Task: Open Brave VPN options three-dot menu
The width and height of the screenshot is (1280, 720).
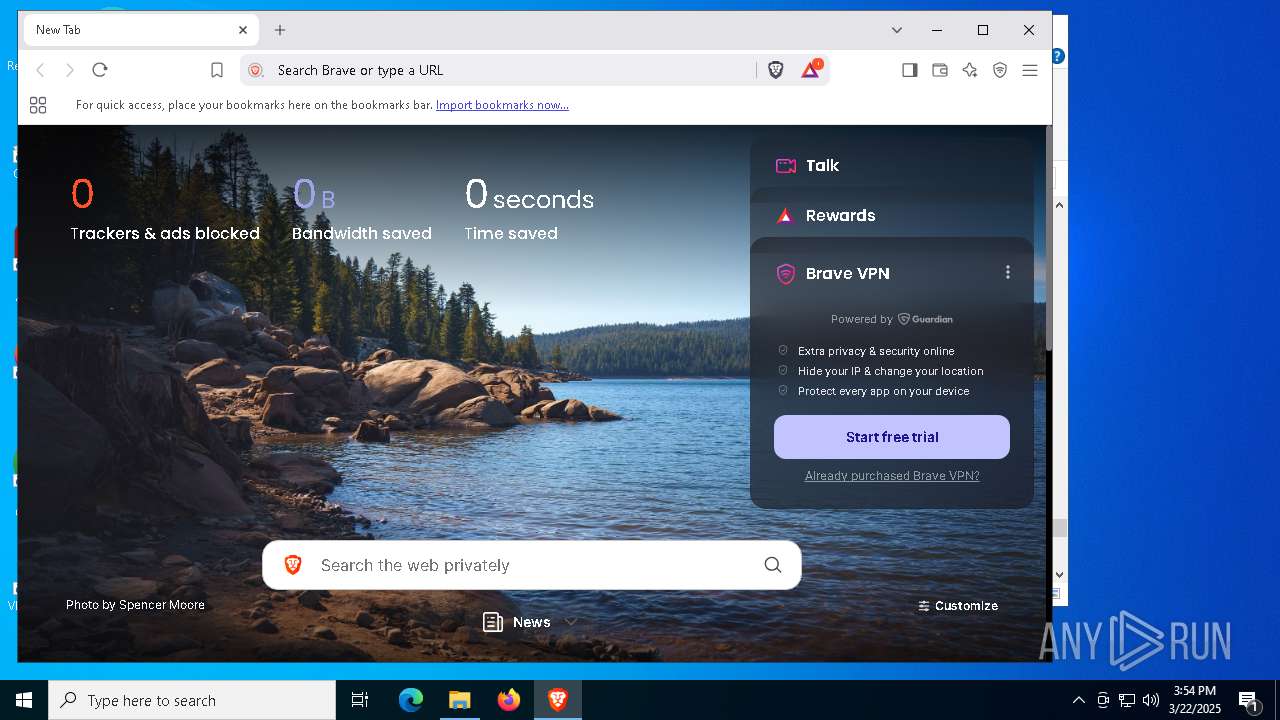Action: (x=1008, y=272)
